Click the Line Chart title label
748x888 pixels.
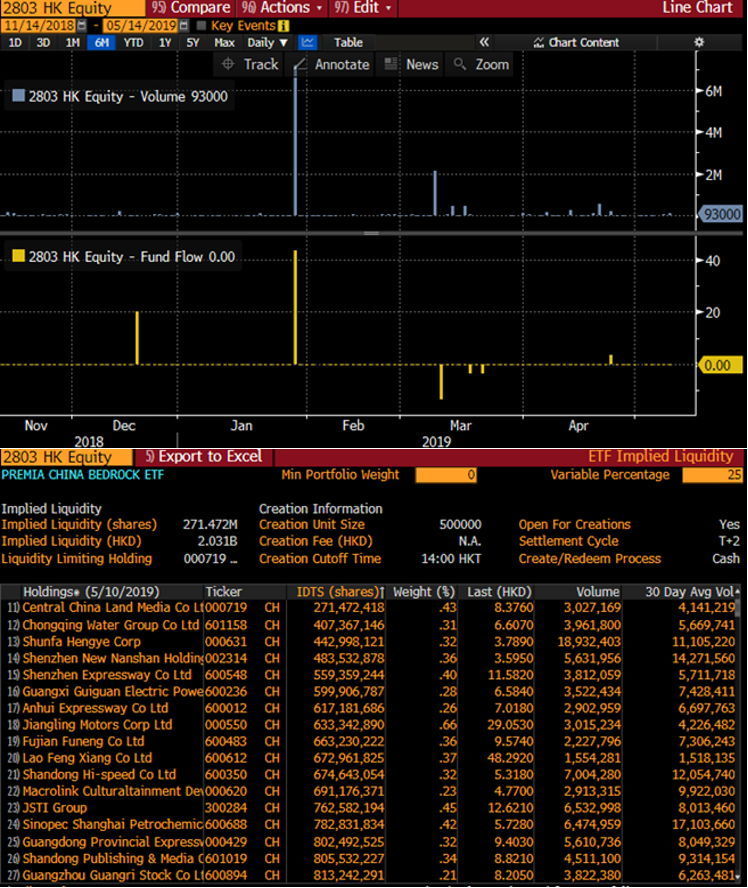[x=698, y=8]
